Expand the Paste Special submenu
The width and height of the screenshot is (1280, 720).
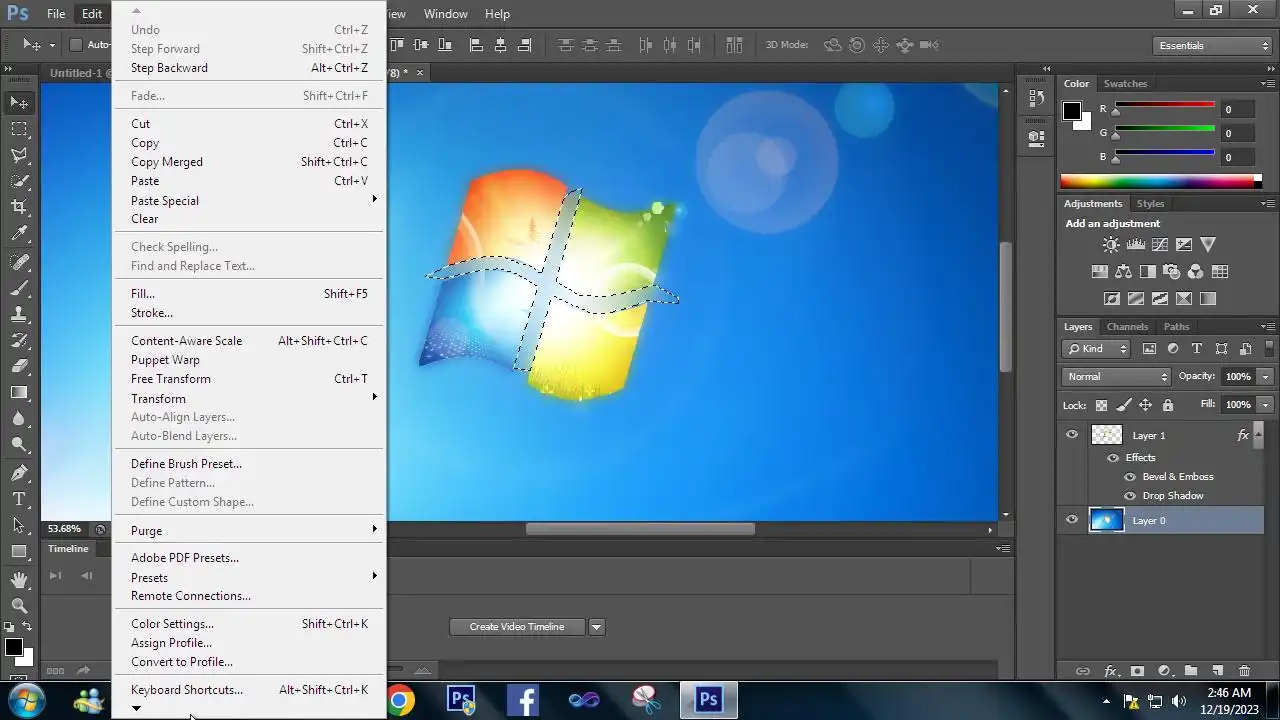(x=248, y=200)
